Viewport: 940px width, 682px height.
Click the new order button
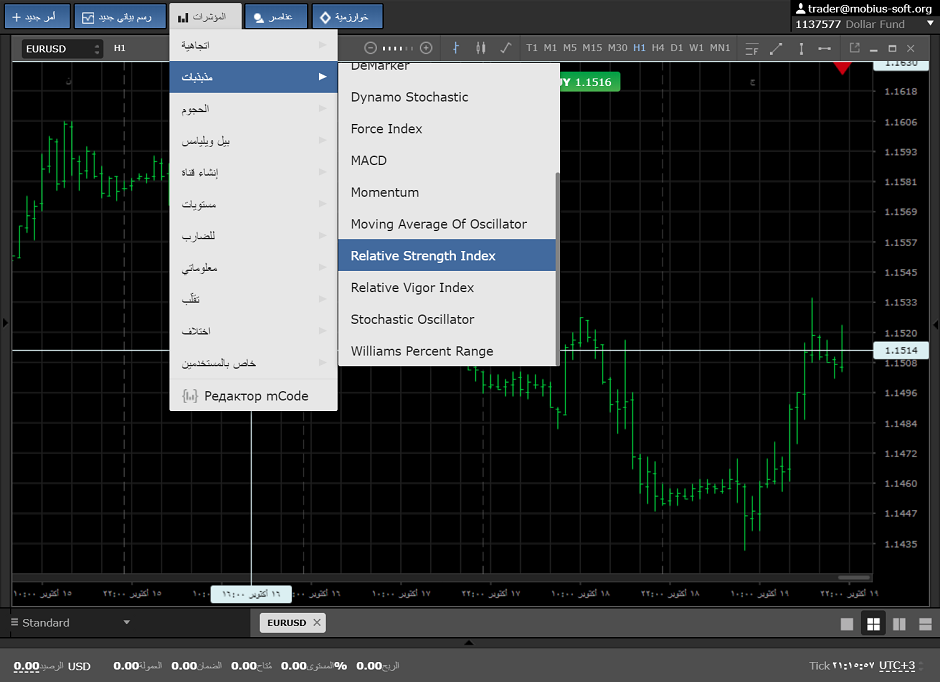point(37,16)
